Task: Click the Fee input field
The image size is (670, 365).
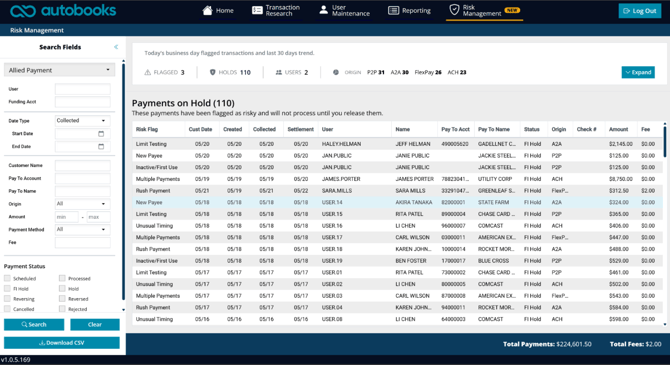Action: 82,242
